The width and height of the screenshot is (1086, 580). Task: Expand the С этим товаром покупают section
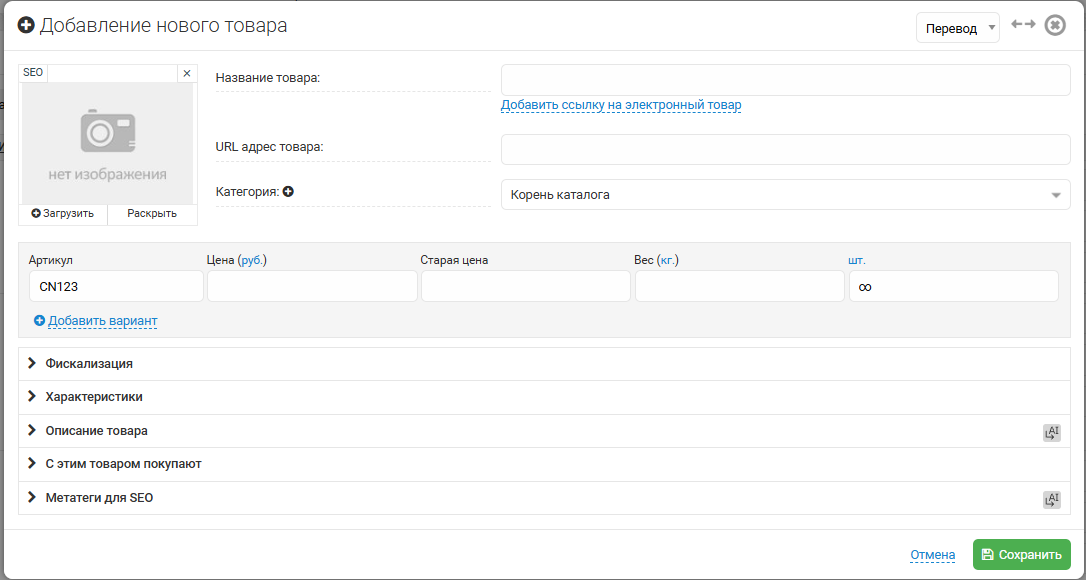tap(123, 464)
